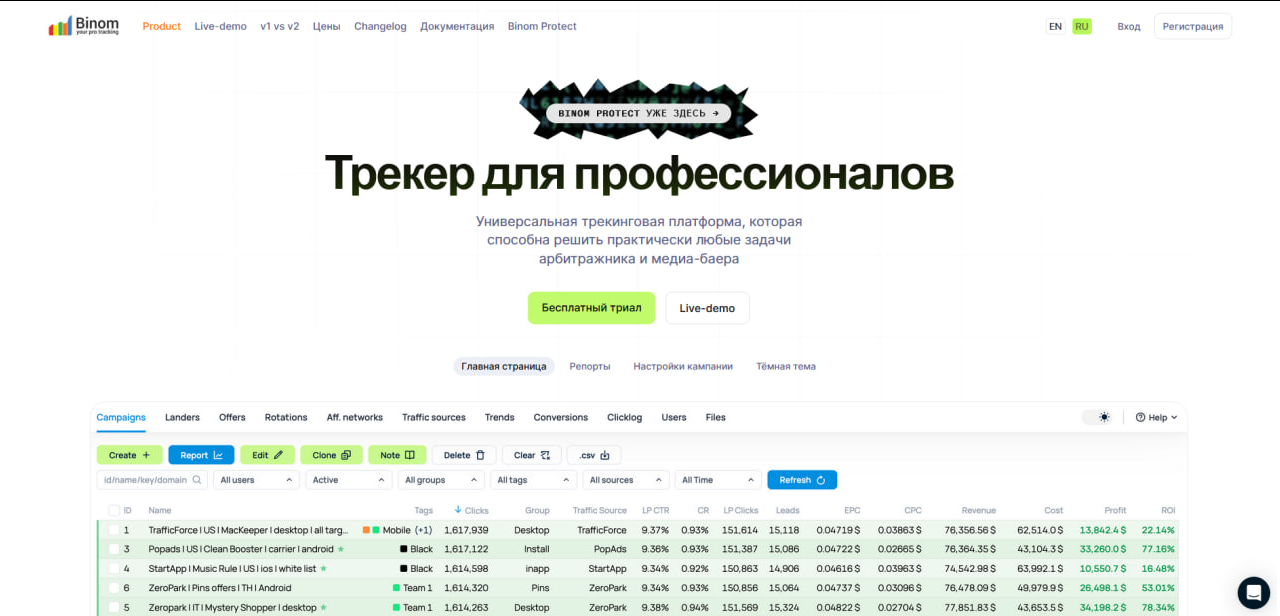Open the chat widget bubble

1253,593
